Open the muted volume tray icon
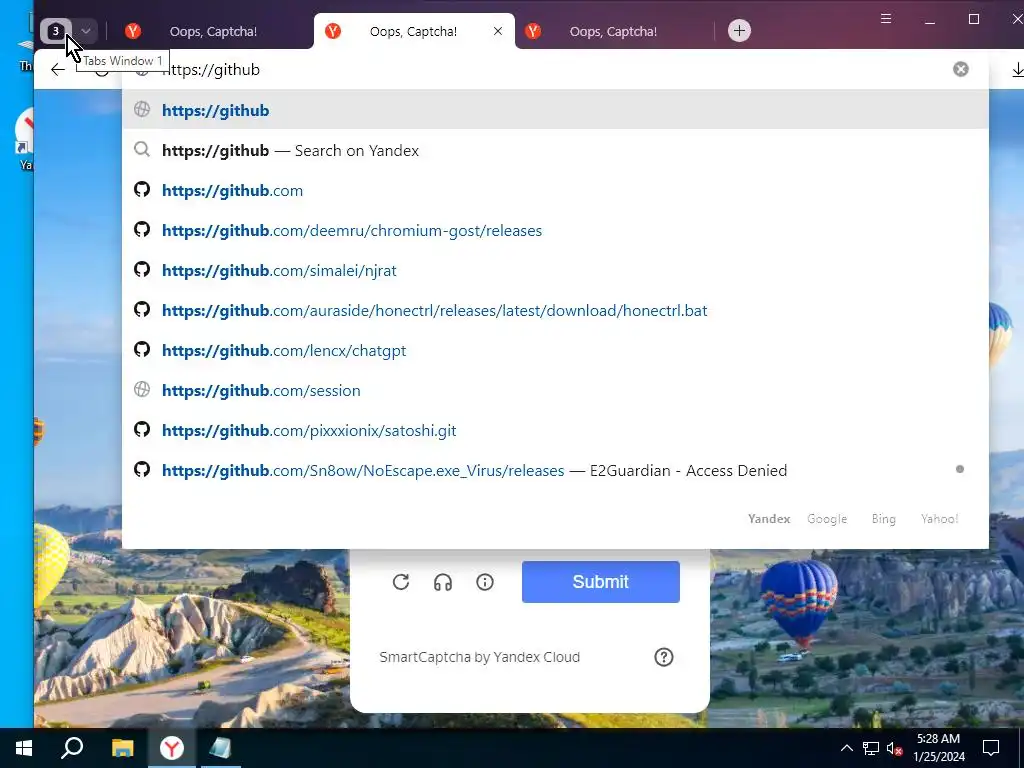The width and height of the screenshot is (1024, 768). pos(895,748)
